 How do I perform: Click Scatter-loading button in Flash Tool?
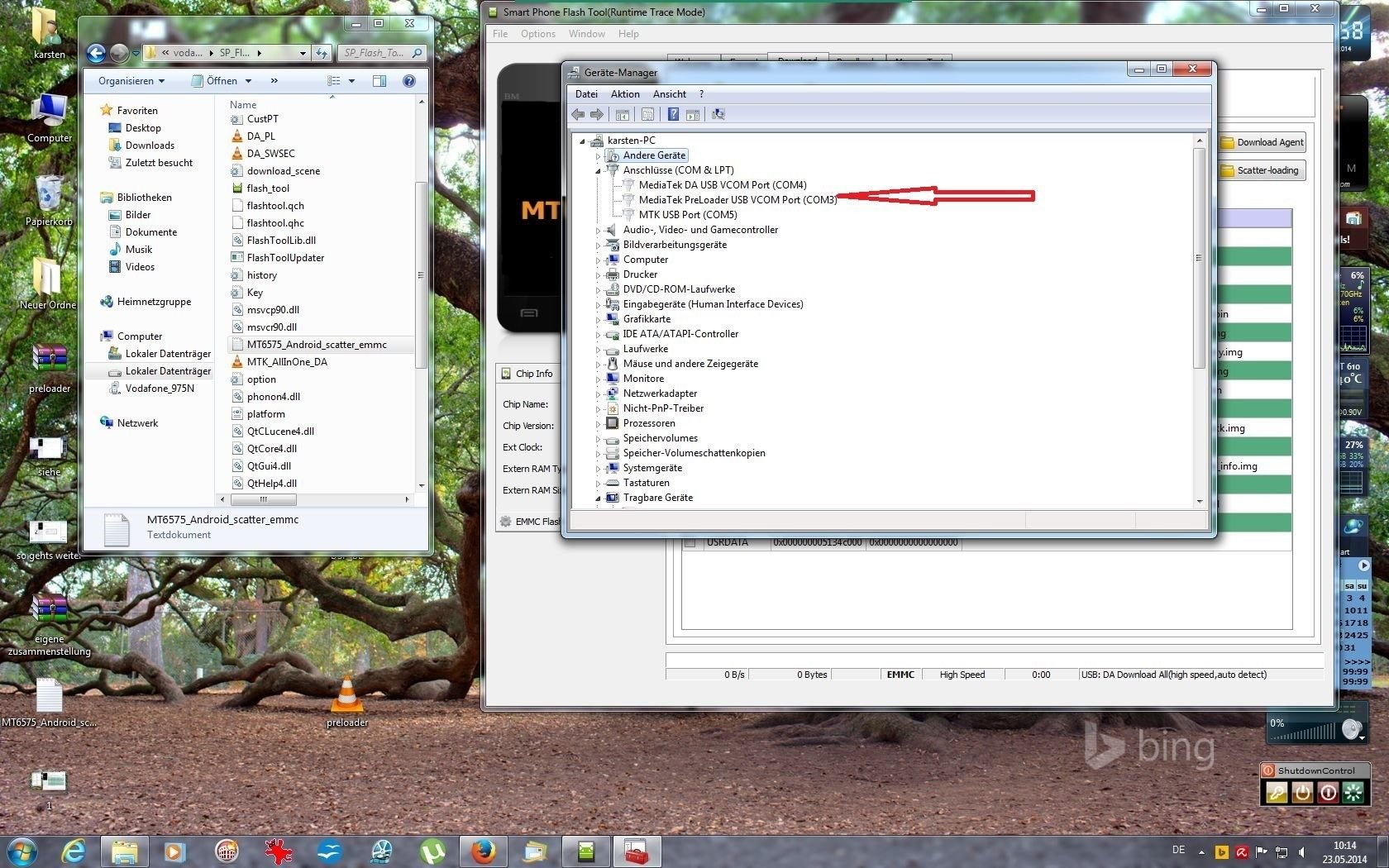pos(1263,170)
